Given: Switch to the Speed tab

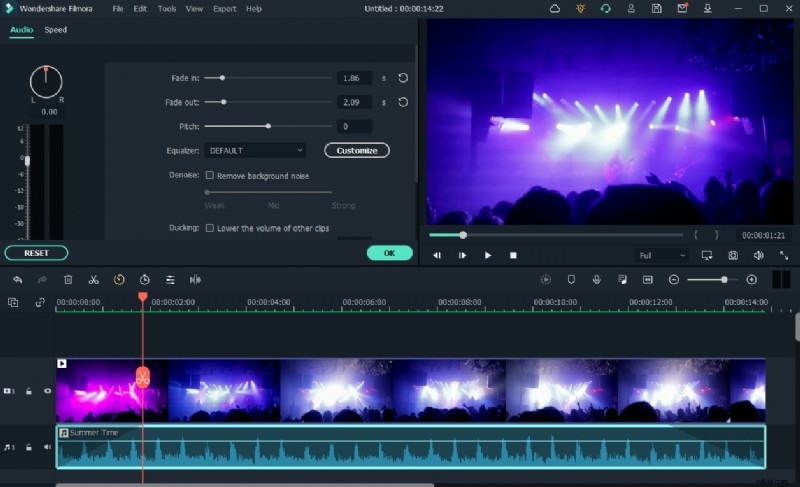Looking at the screenshot, I should (55, 30).
